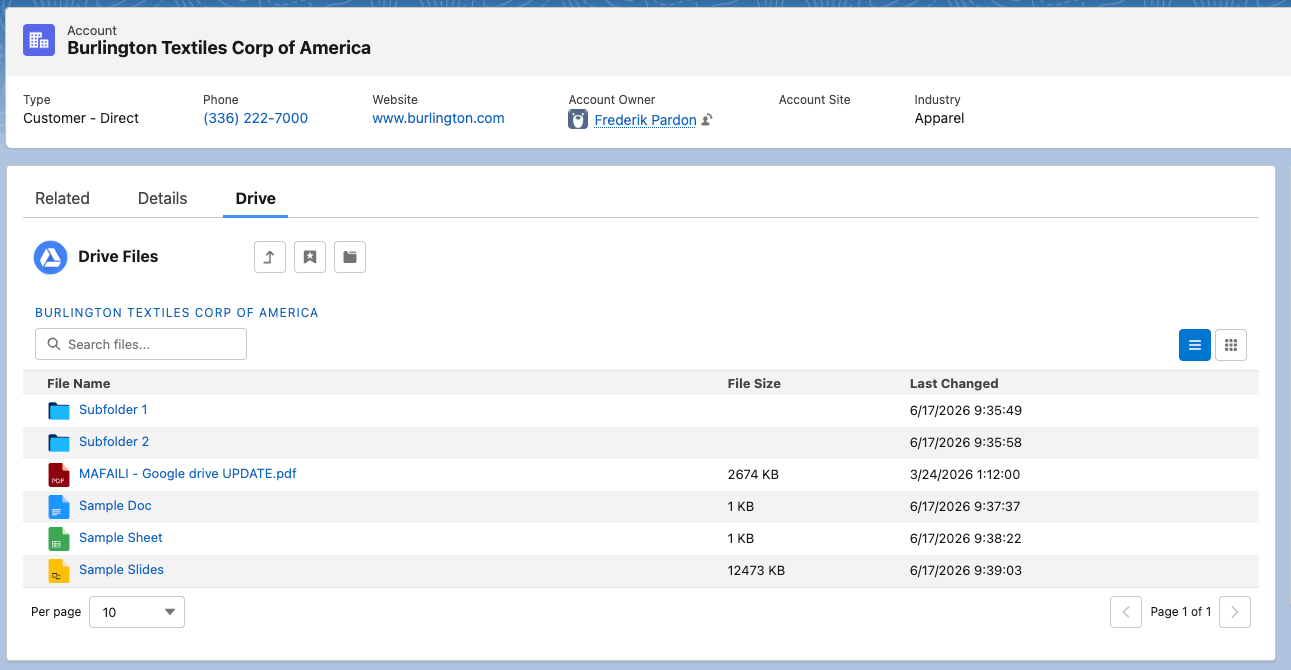This screenshot has height=670, width=1291.
Task: Focus the Search files input field
Action: (141, 344)
